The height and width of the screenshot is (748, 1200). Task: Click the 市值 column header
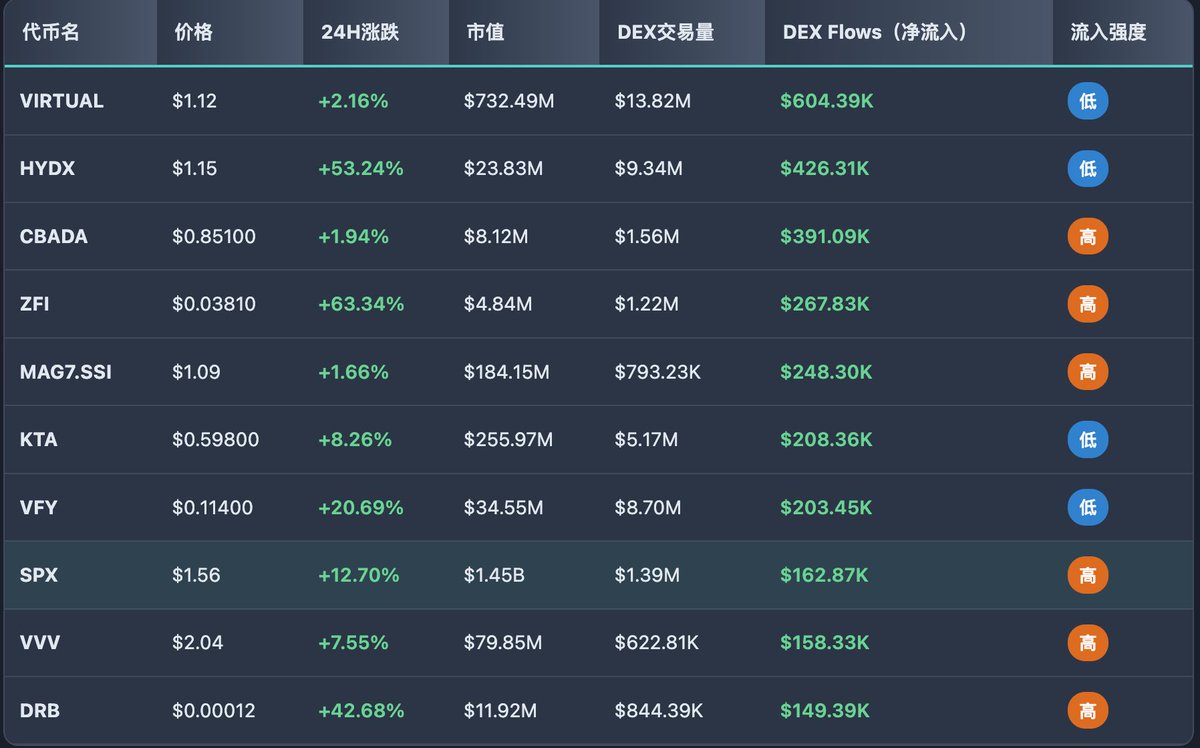coord(485,32)
